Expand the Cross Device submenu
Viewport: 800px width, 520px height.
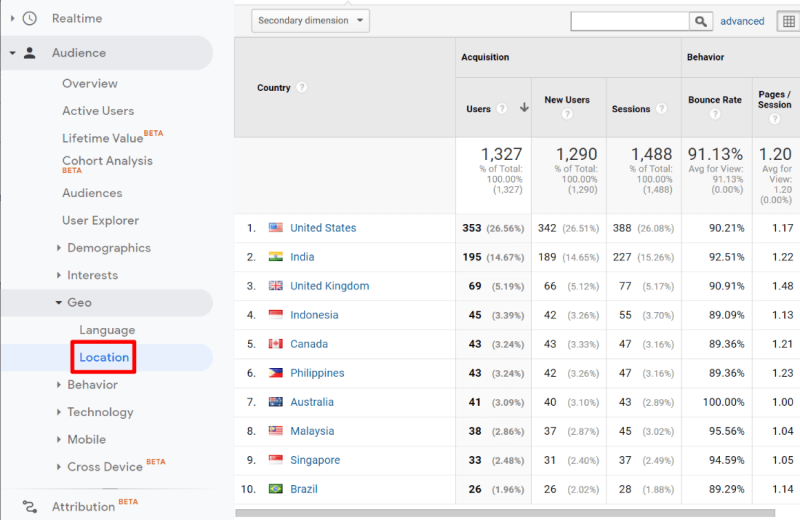point(59,467)
